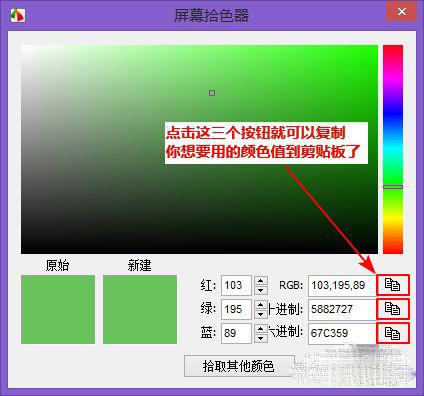This screenshot has height=396, width=424.
Task: Click the blue input field showing 89
Action: (236, 333)
